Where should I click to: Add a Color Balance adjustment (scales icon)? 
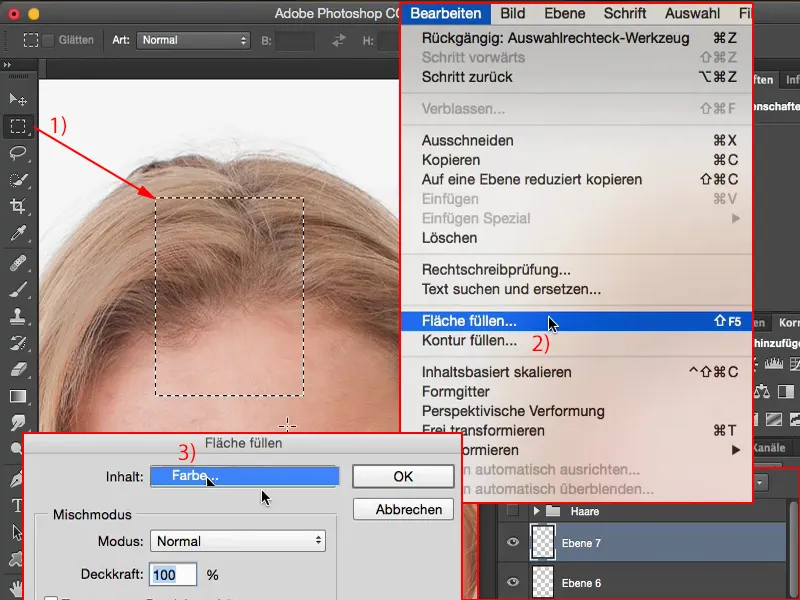point(762,391)
